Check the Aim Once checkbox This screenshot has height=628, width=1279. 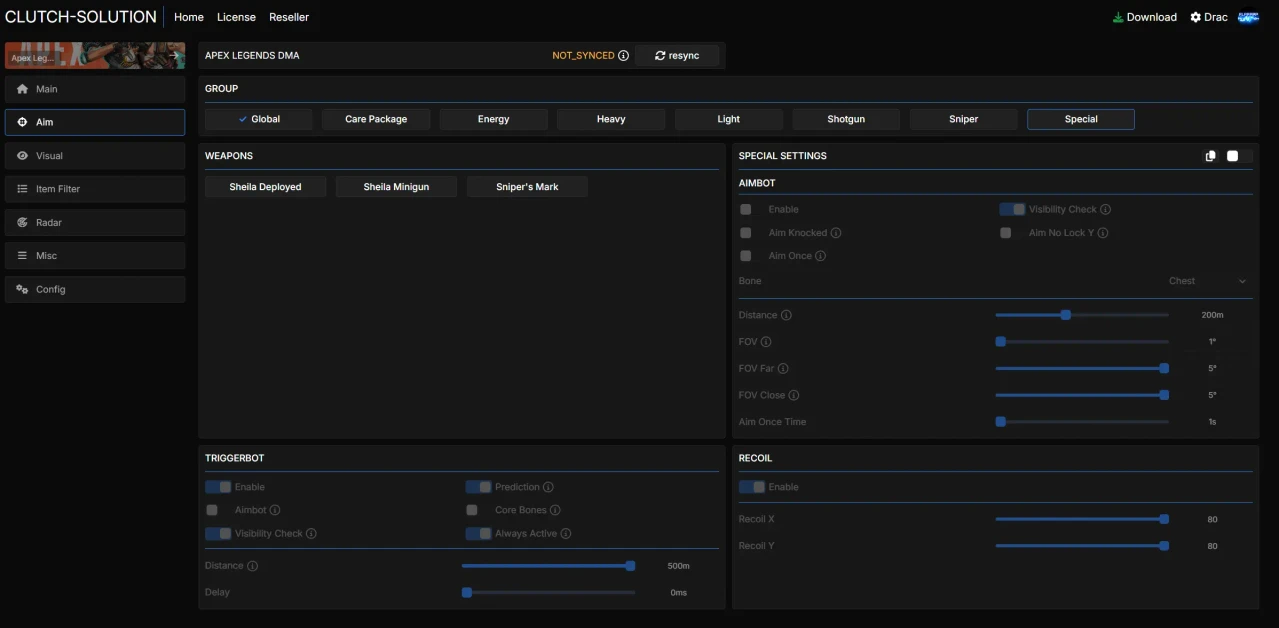(x=746, y=256)
